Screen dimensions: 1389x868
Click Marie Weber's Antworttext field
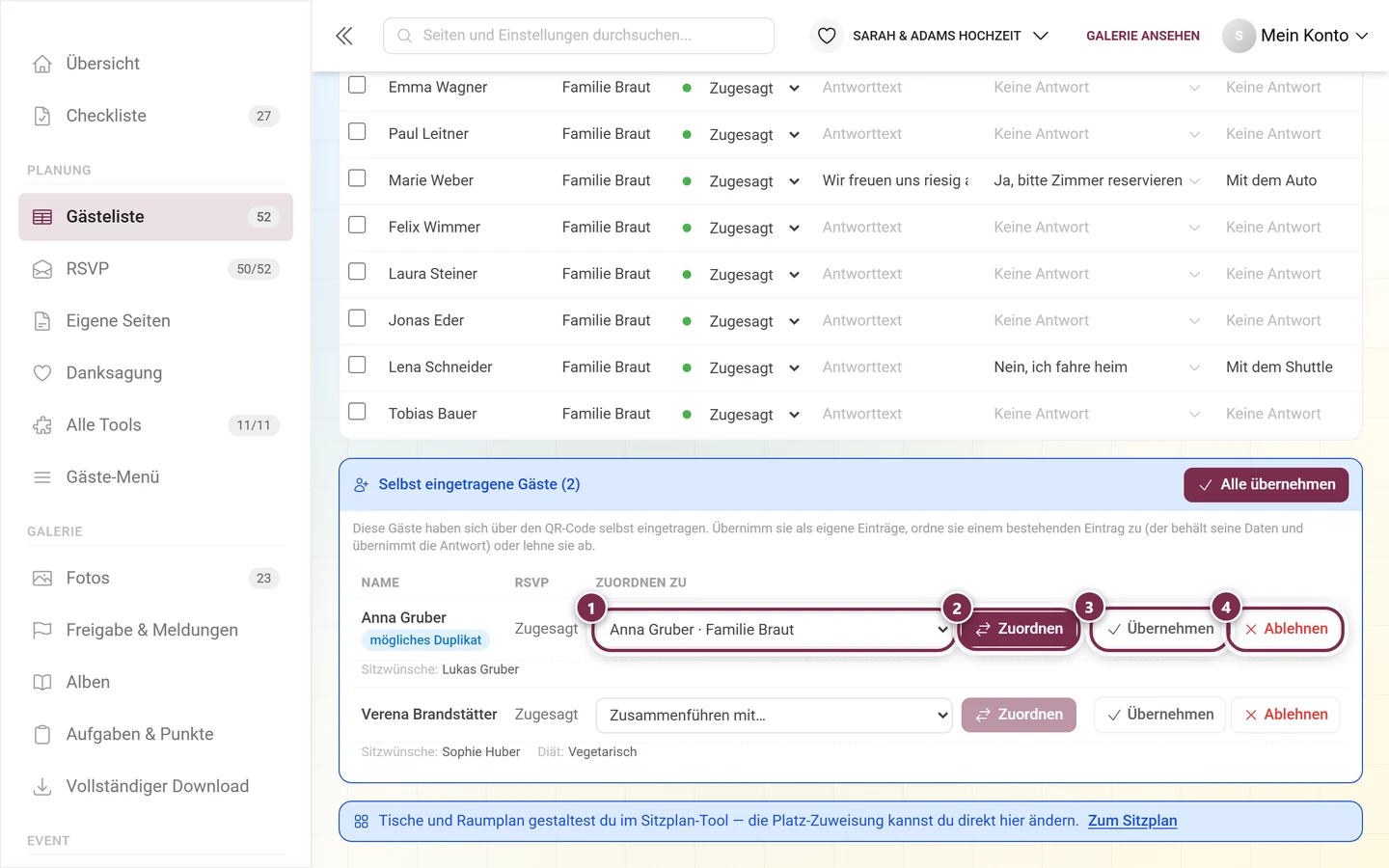pos(895,180)
